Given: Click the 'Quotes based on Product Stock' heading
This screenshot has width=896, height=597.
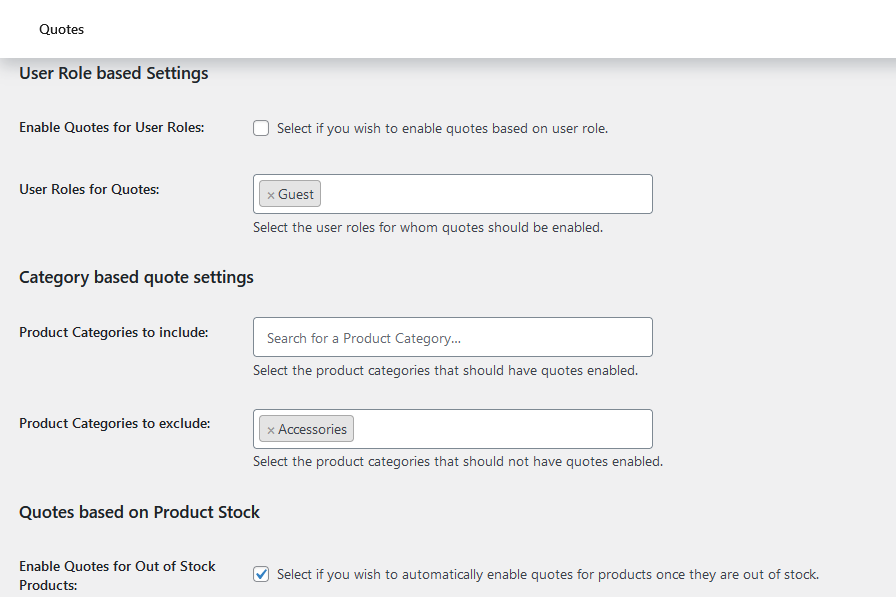Looking at the screenshot, I should (x=139, y=512).
